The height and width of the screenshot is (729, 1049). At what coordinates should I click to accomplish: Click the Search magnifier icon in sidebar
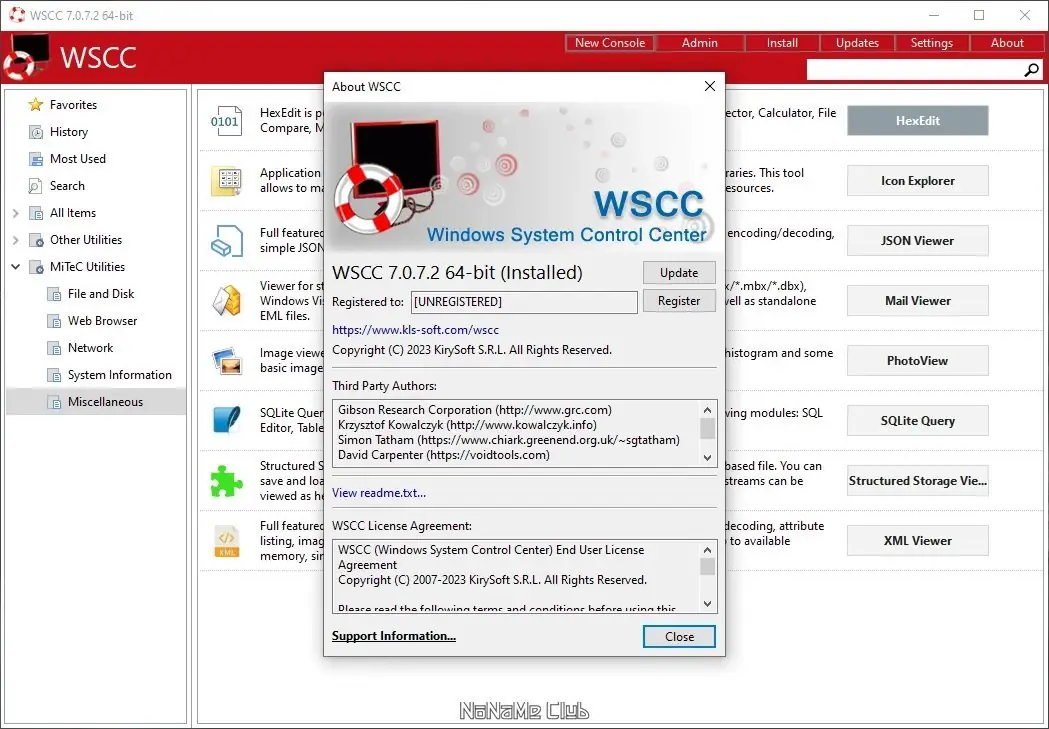[x=35, y=186]
